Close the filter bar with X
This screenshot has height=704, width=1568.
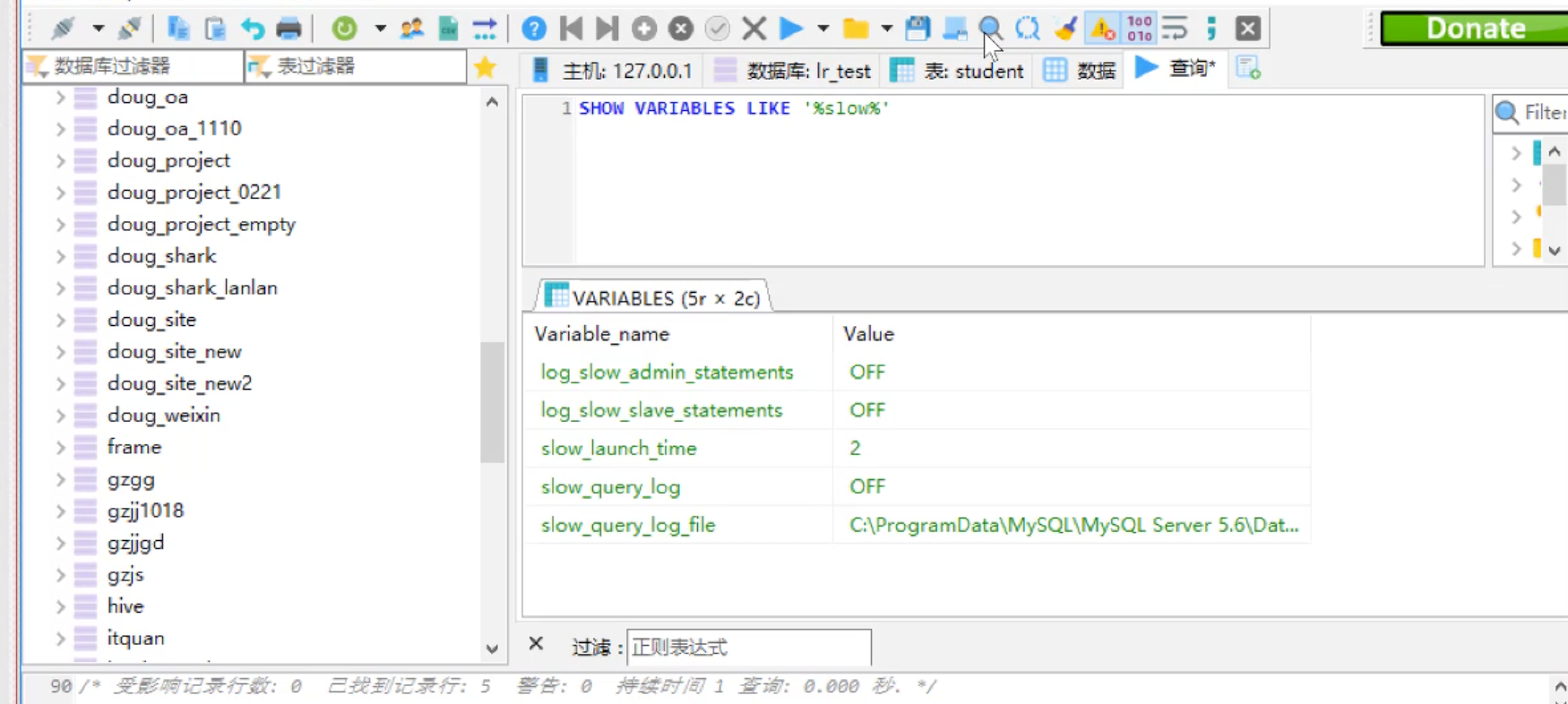pyautogui.click(x=536, y=644)
